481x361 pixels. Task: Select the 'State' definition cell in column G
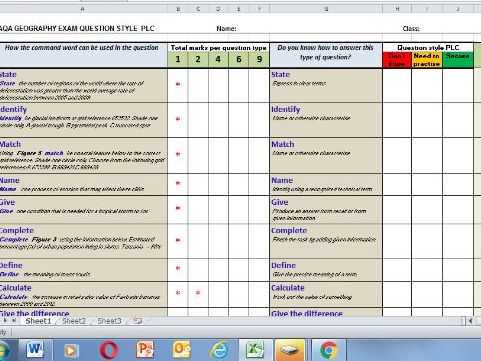point(326,86)
